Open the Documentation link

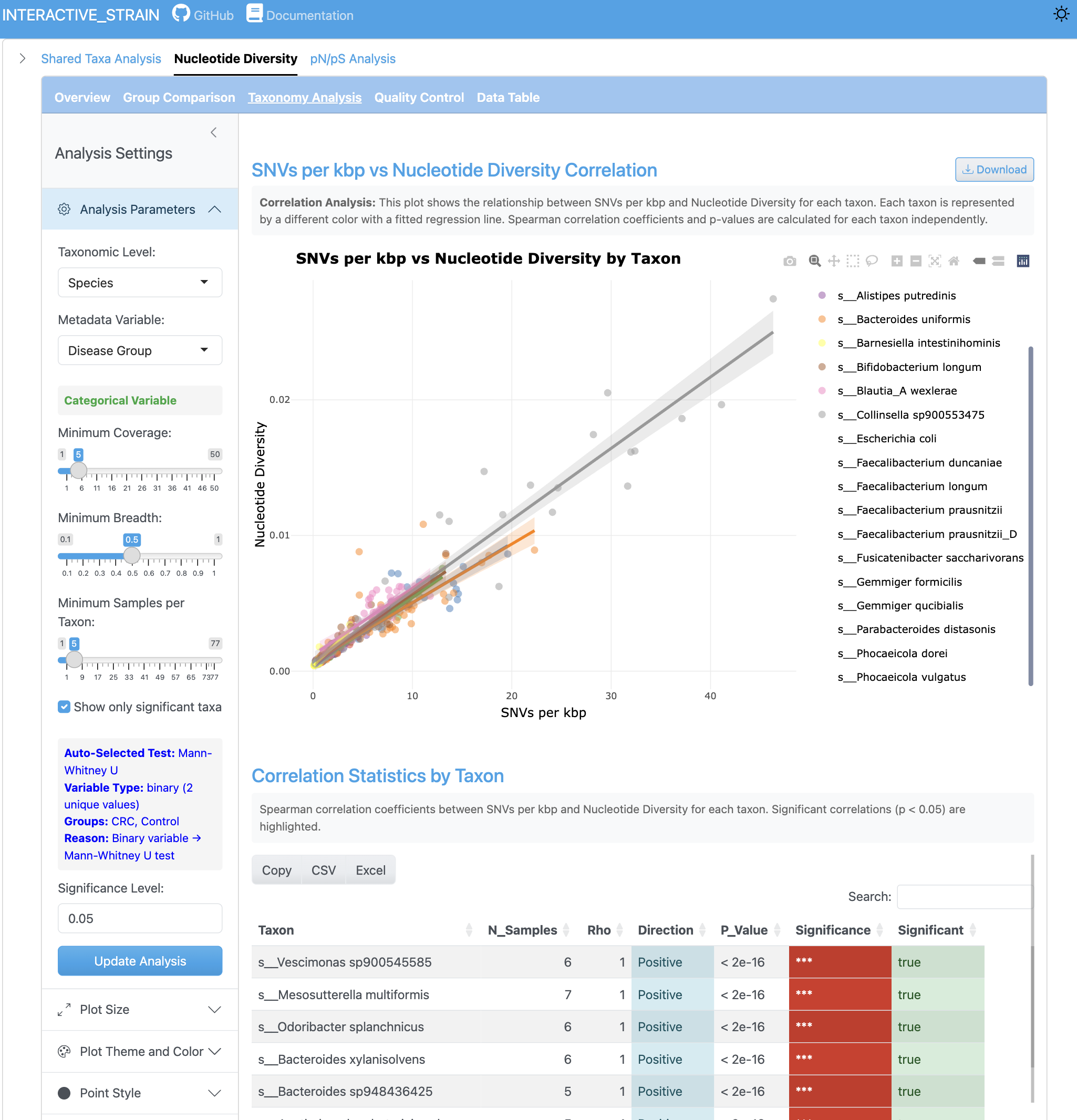click(300, 15)
